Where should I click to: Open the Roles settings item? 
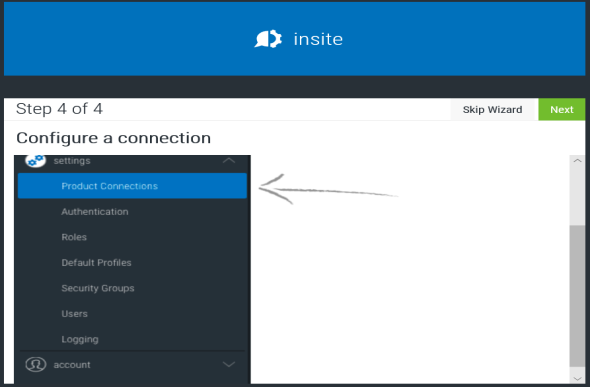pyautogui.click(x=74, y=237)
